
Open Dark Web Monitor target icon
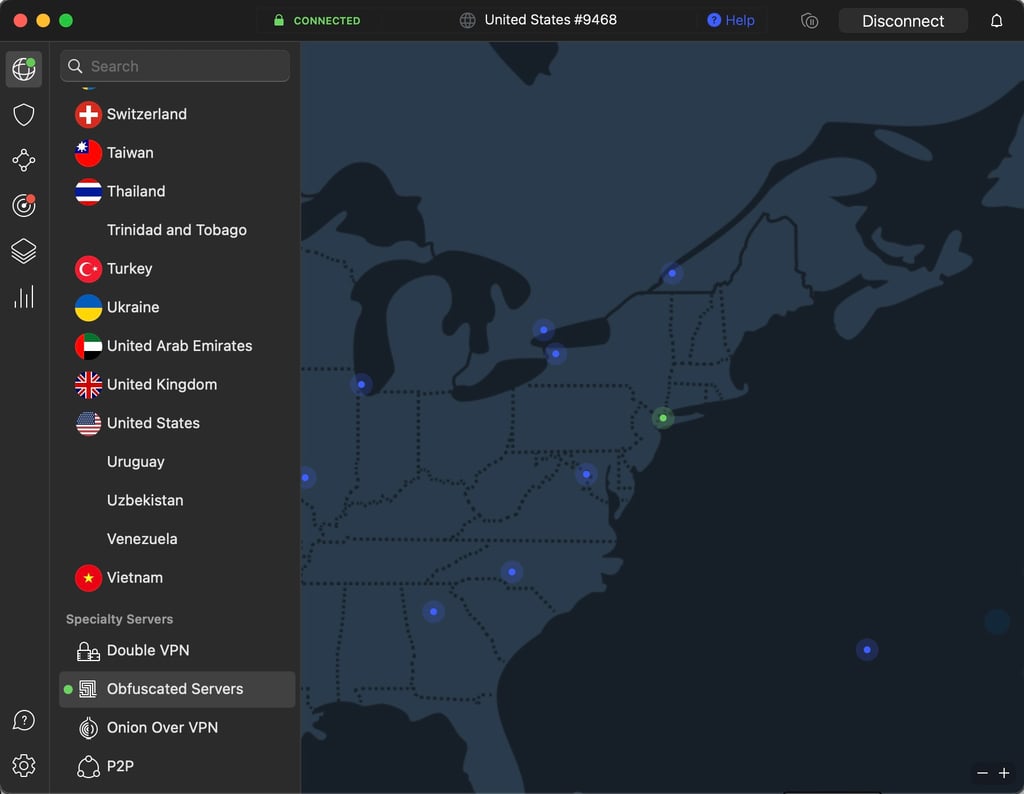click(x=24, y=206)
